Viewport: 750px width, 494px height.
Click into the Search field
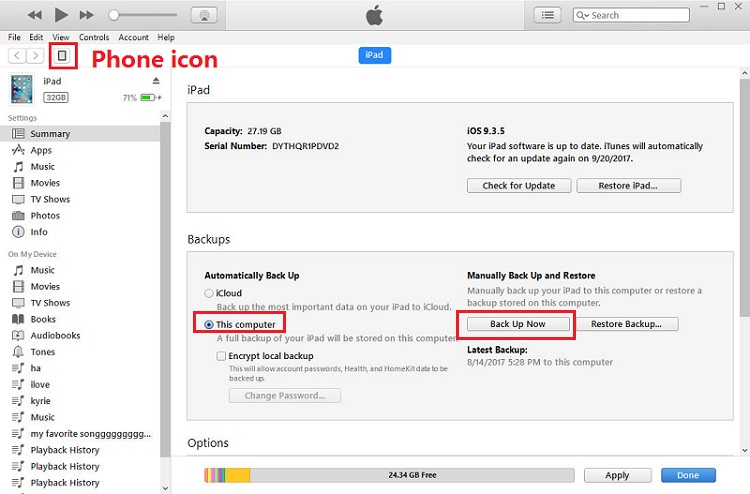(631, 15)
